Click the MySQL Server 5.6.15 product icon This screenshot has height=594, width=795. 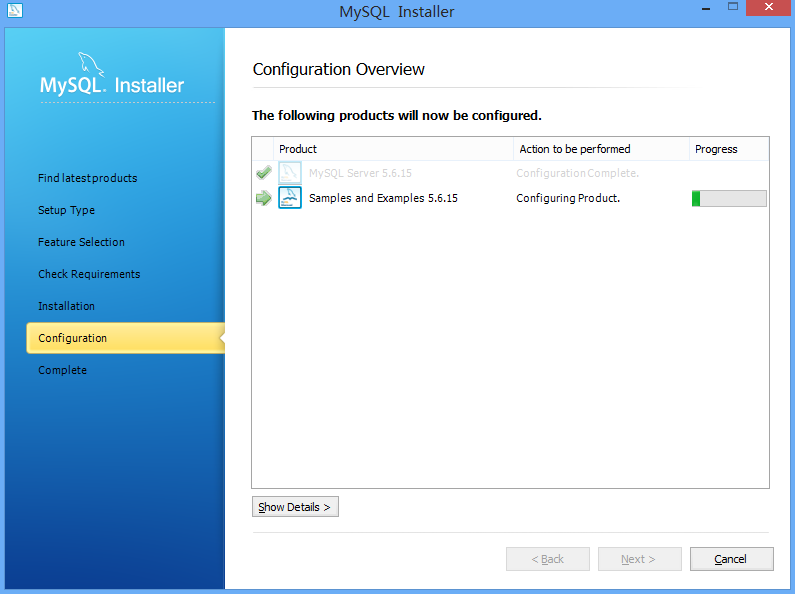[290, 173]
